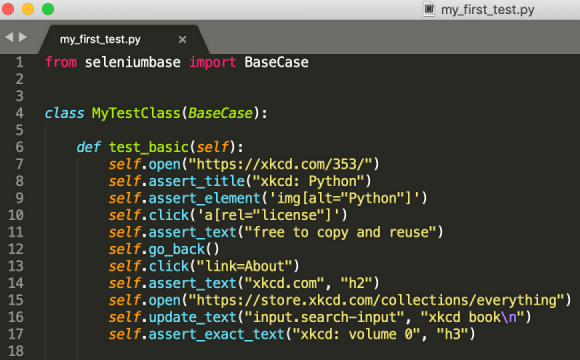Go to next tab with right arrow
Screen dimensions: 580x360
click(x=23, y=37)
